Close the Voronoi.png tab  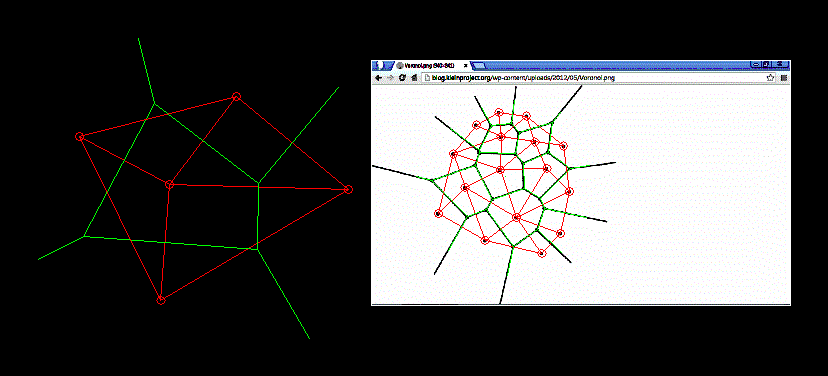(x=465, y=65)
